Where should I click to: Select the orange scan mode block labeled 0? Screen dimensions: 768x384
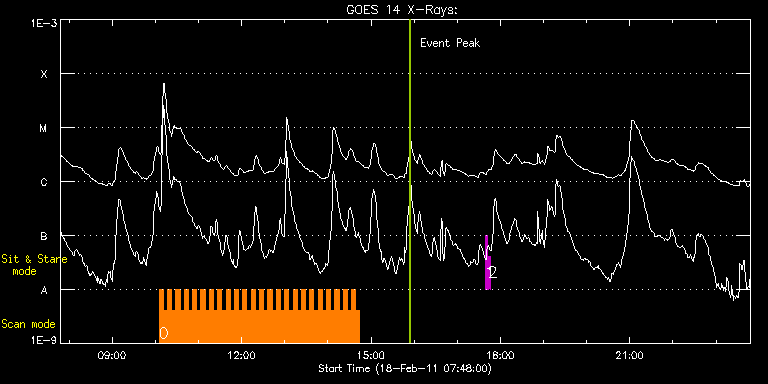(x=260, y=316)
